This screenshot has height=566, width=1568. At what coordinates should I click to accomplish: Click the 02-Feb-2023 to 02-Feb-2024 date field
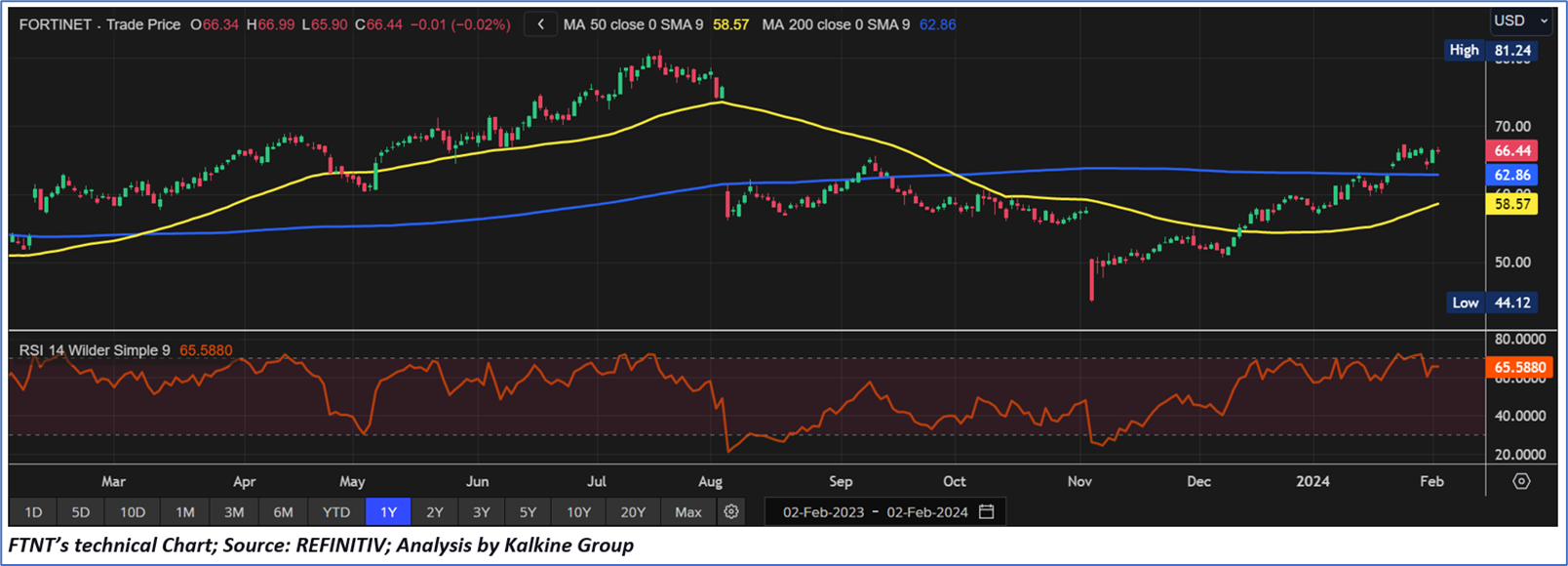click(x=875, y=511)
